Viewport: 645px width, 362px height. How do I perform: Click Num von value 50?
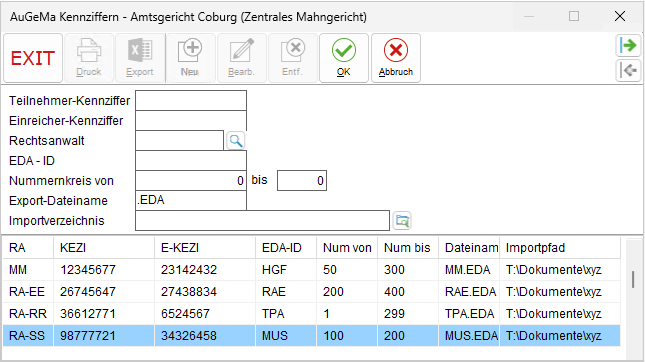330,270
